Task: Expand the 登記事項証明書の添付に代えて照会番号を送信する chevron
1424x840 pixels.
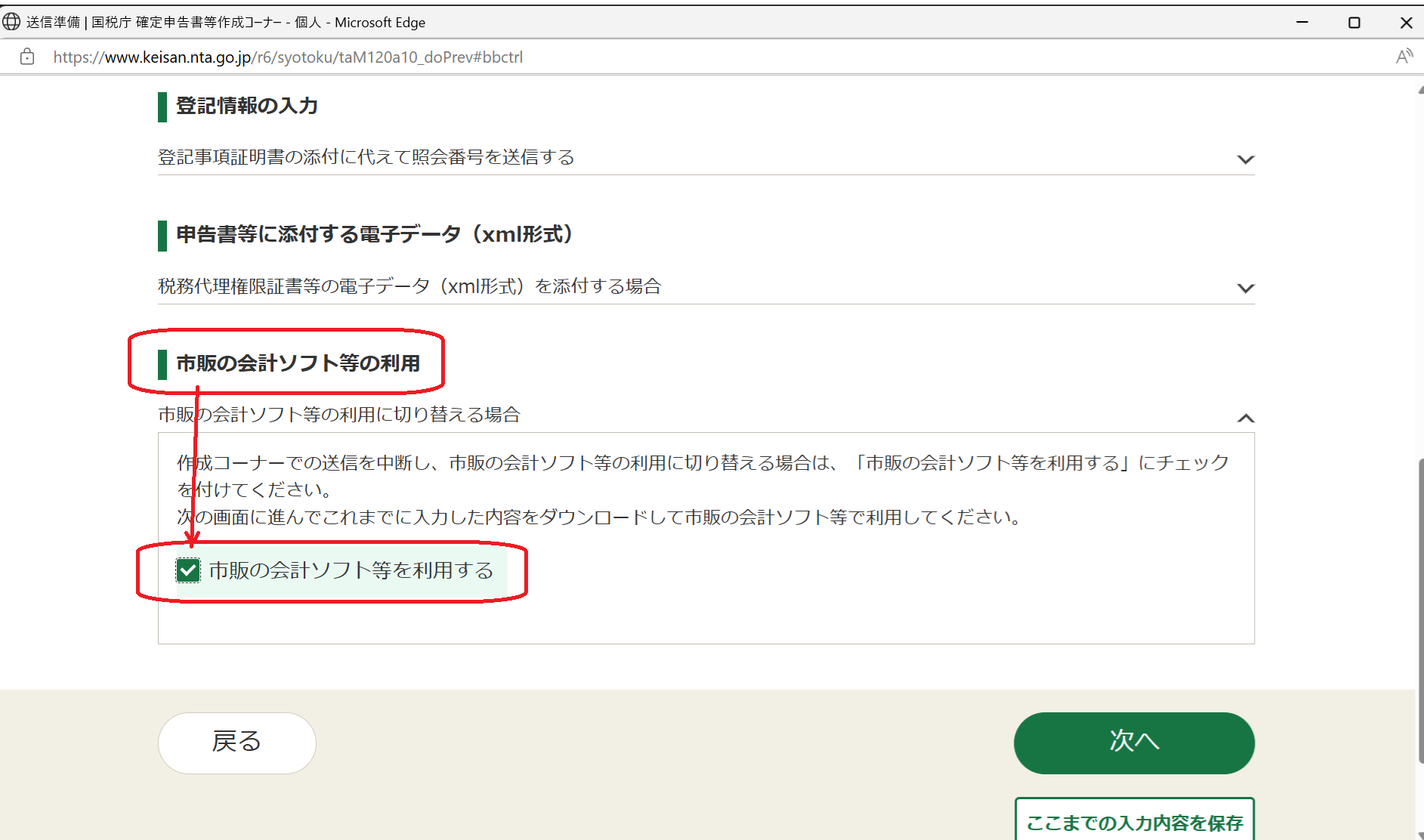Action: coord(1246,159)
